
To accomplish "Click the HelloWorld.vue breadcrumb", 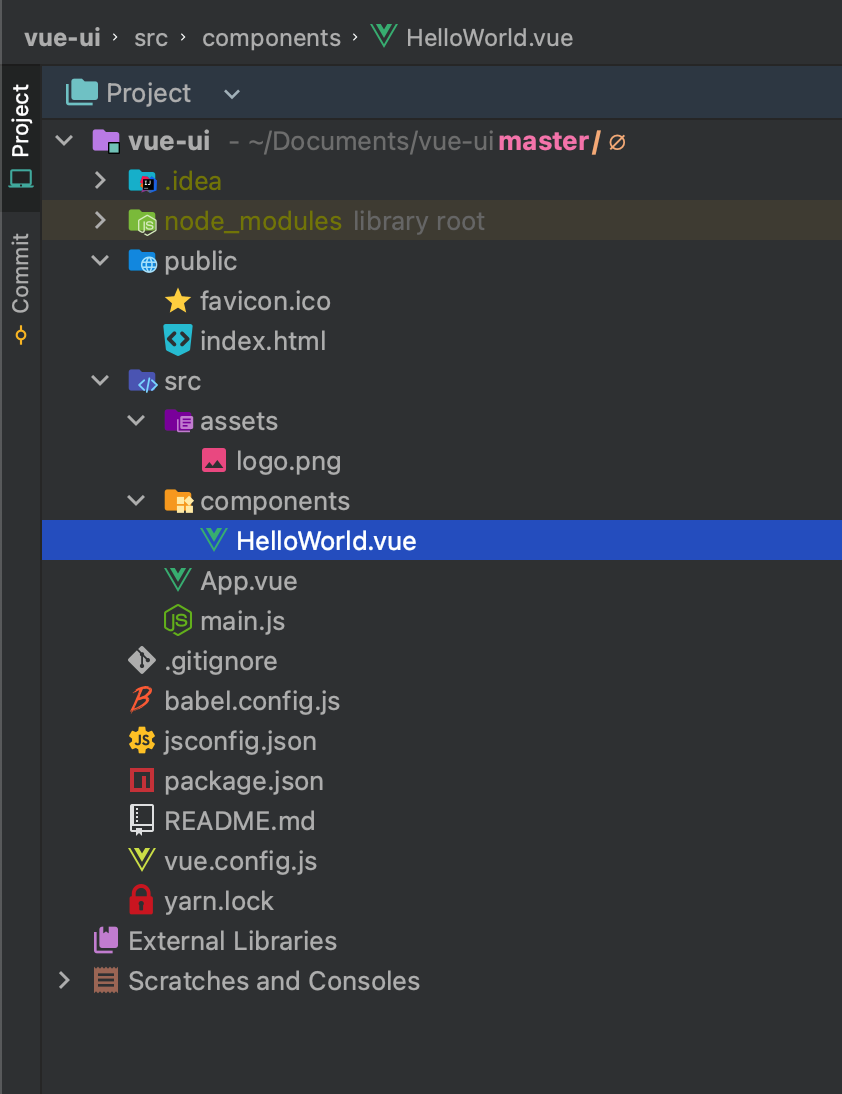I will tap(490, 38).
